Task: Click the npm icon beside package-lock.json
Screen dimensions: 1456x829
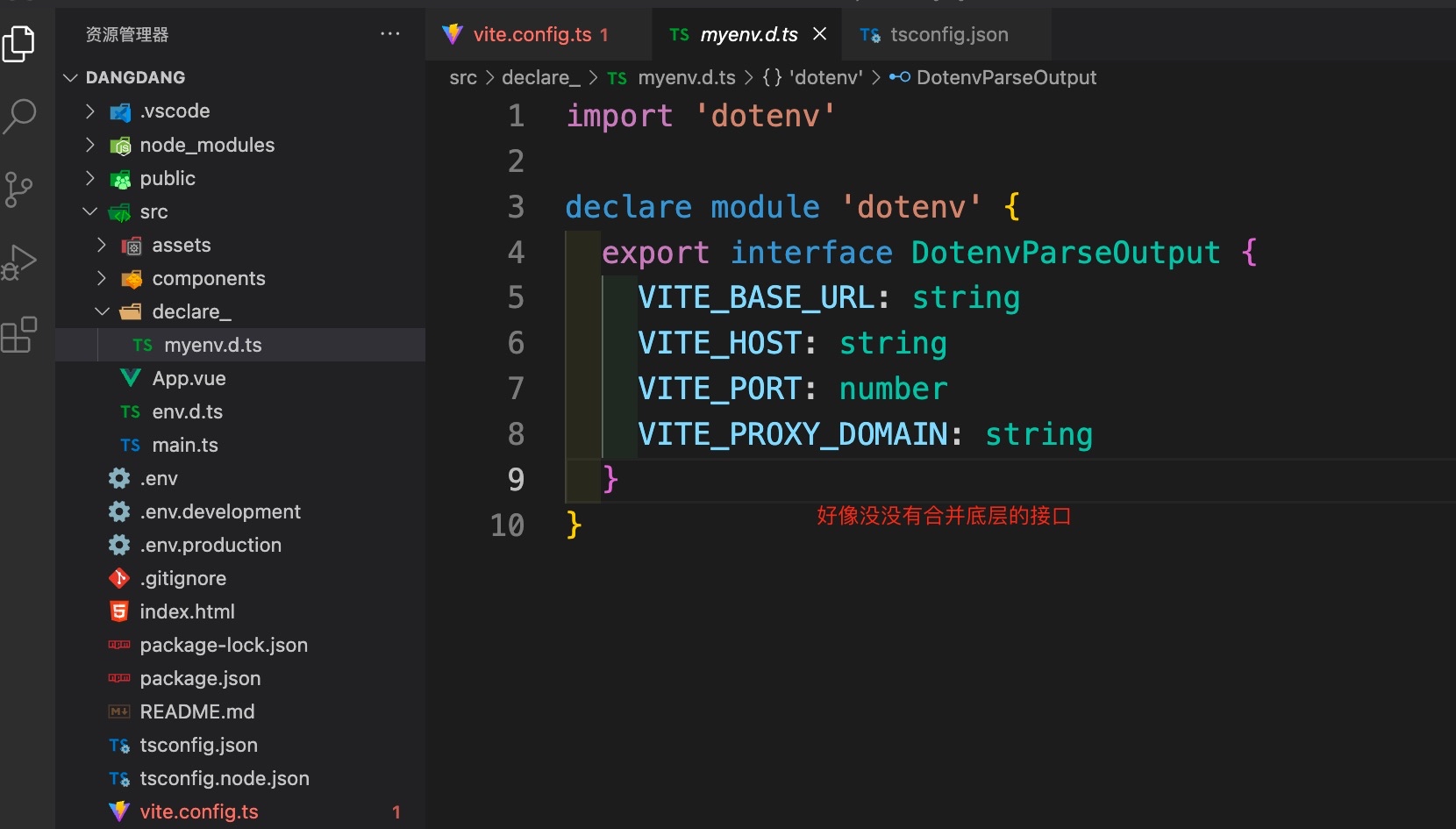Action: click(x=119, y=645)
